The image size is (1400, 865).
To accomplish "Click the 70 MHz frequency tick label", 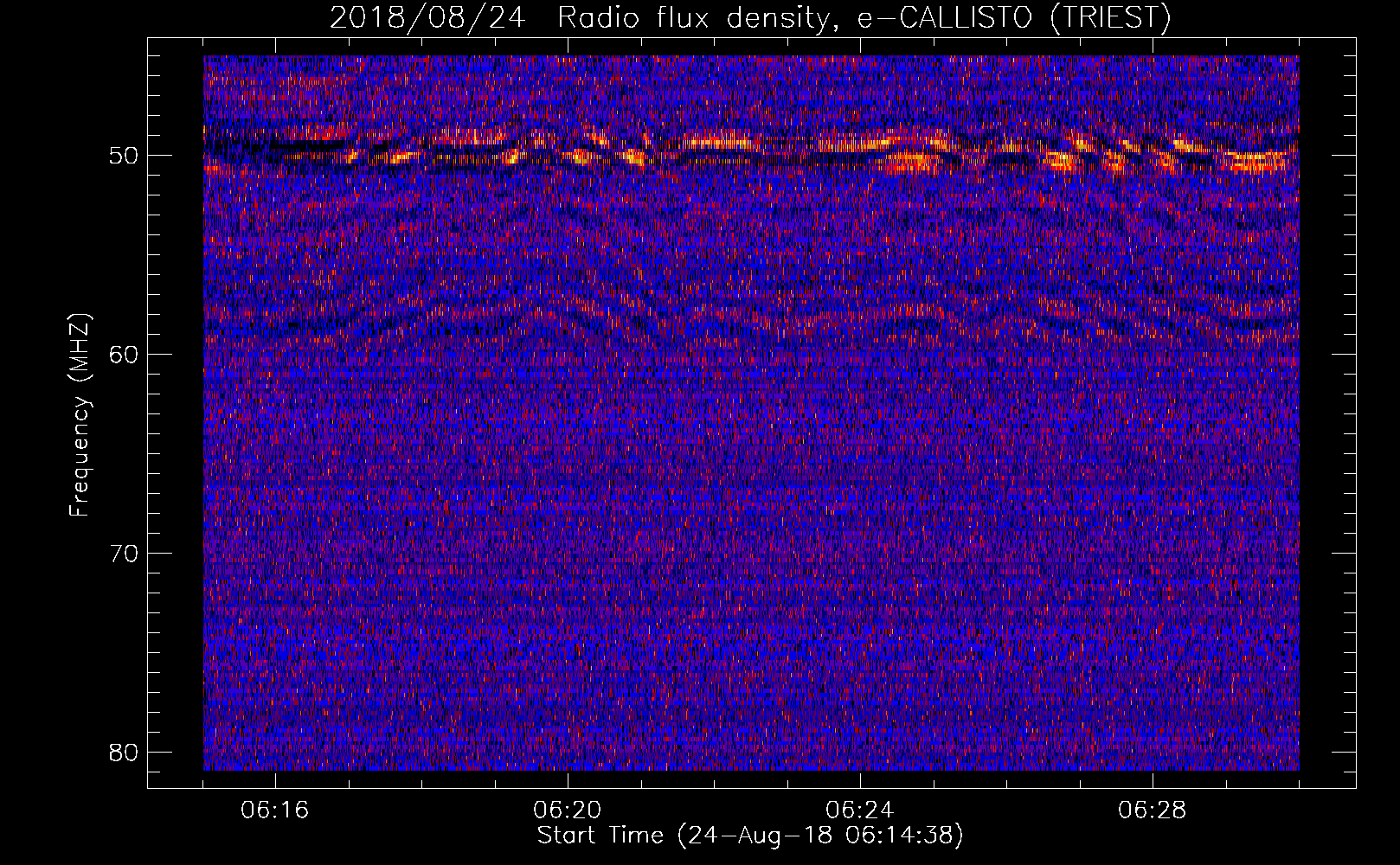I will click(x=125, y=554).
